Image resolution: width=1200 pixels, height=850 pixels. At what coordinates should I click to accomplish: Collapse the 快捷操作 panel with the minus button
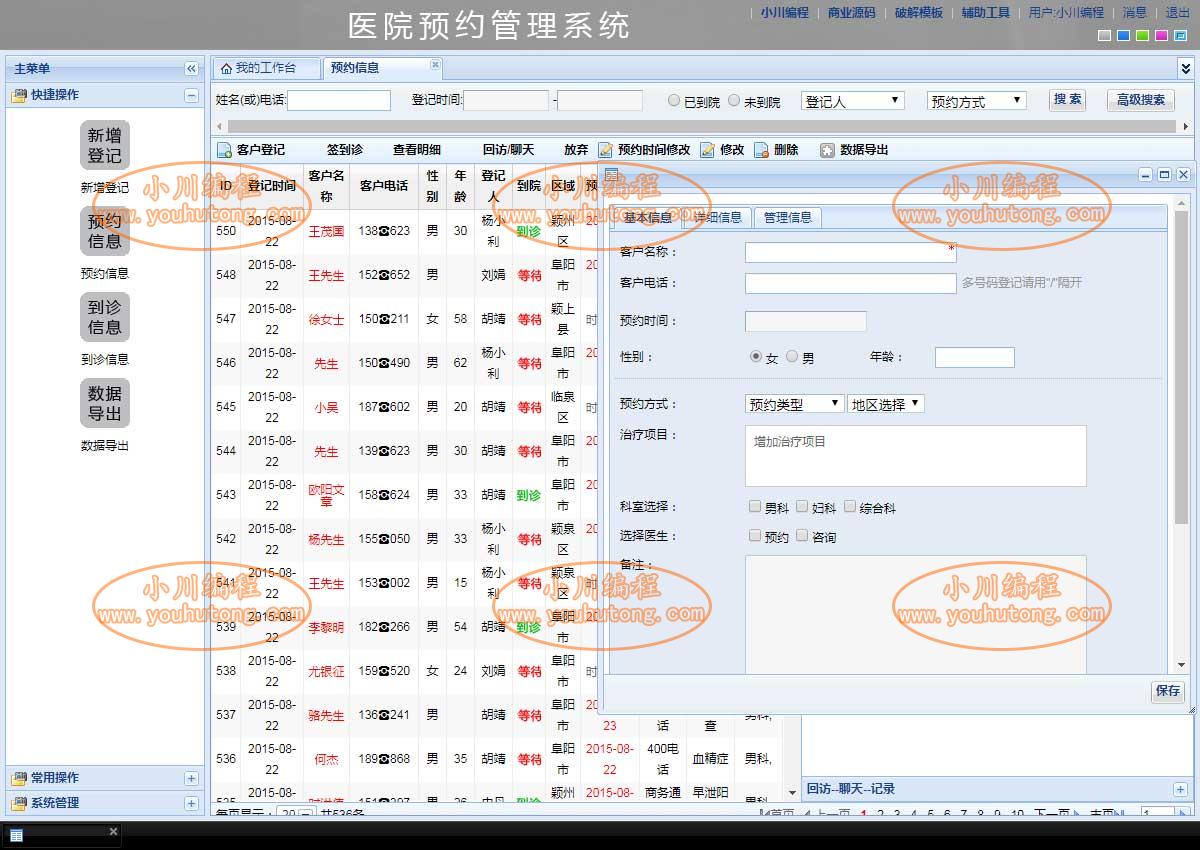pos(191,95)
